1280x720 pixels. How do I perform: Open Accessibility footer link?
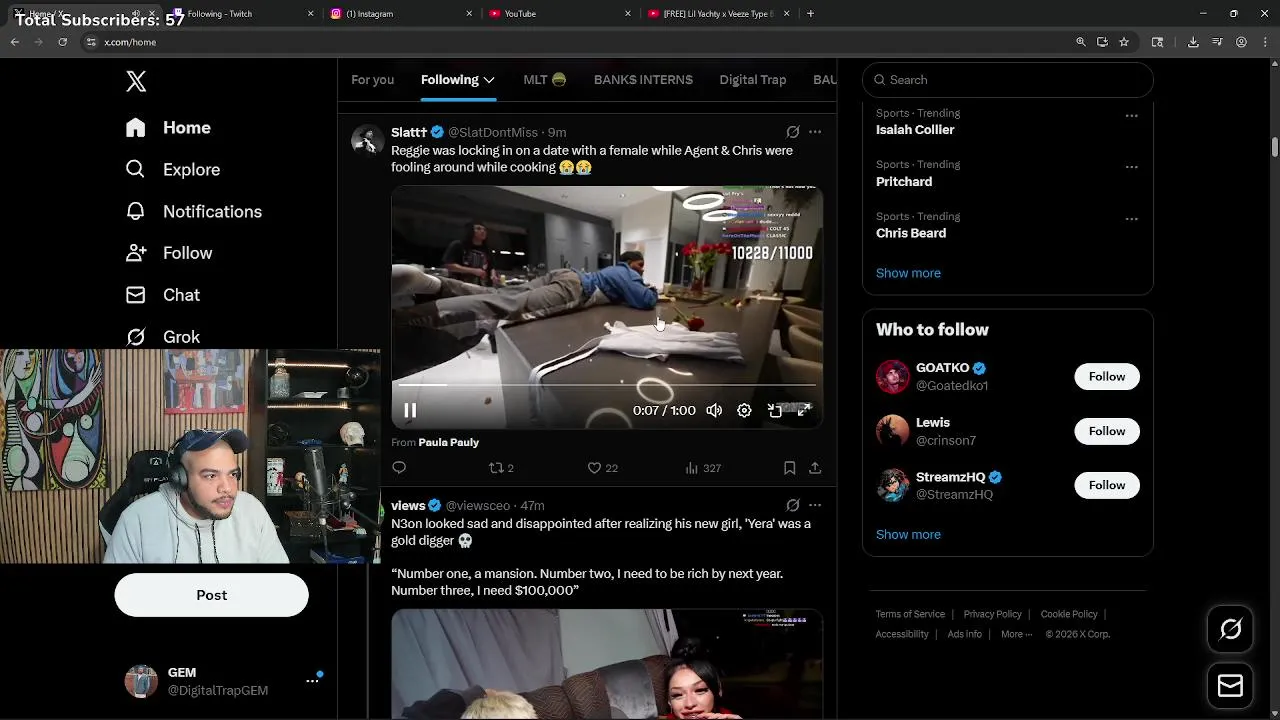point(902,634)
